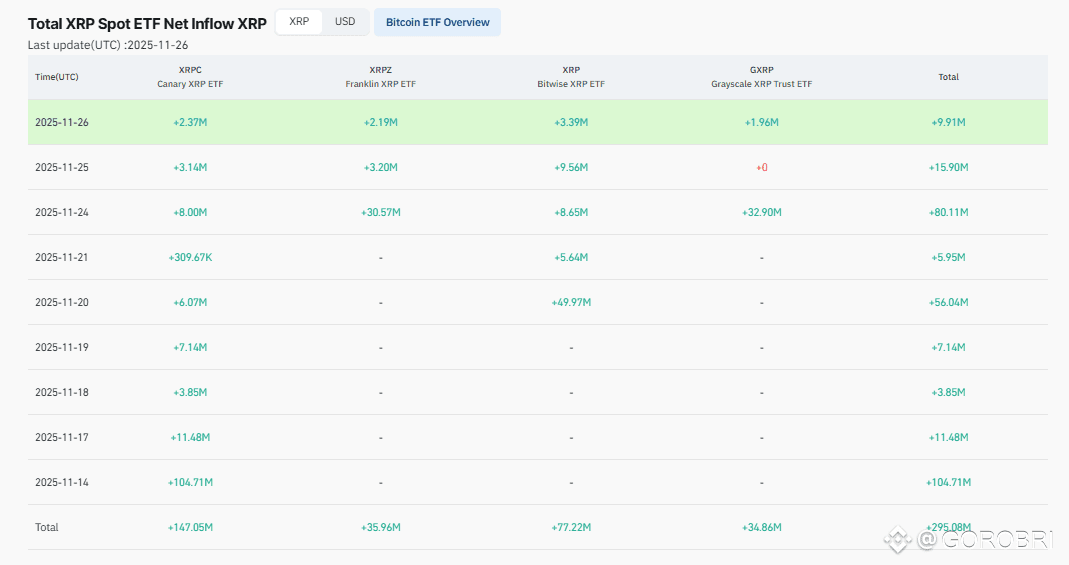Click the red +0 Grayscale value
This screenshot has width=1069, height=565.
(x=761, y=167)
